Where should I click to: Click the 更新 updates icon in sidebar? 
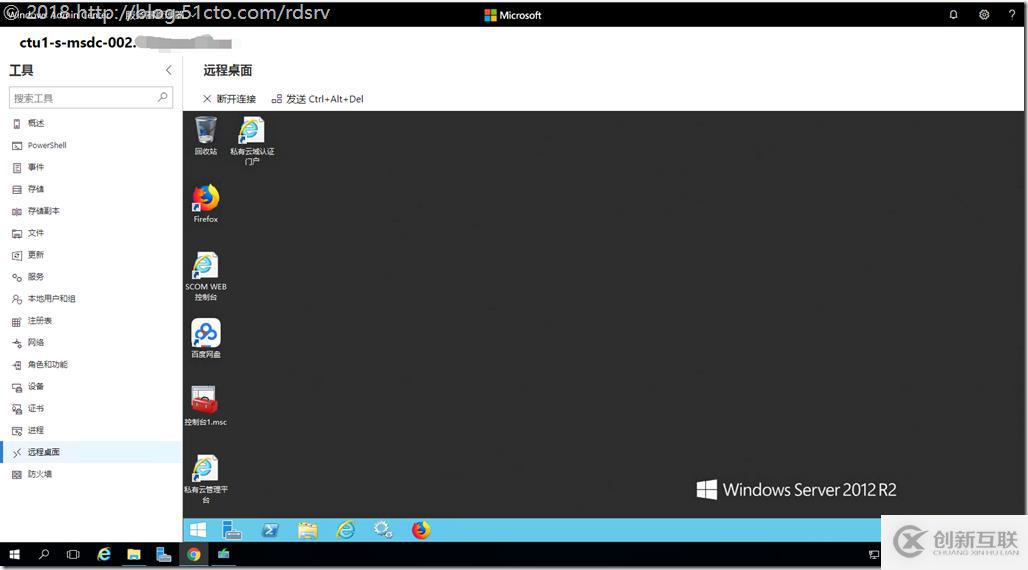click(17, 255)
